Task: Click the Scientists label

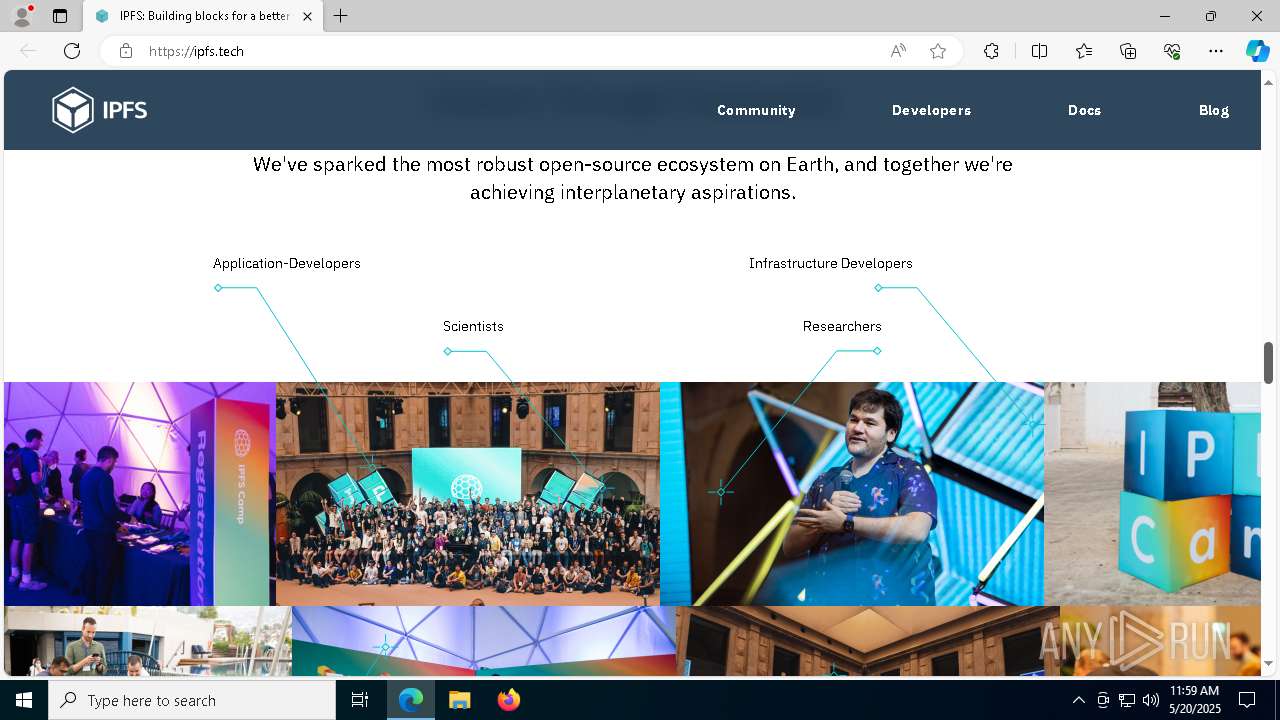Action: (x=473, y=326)
